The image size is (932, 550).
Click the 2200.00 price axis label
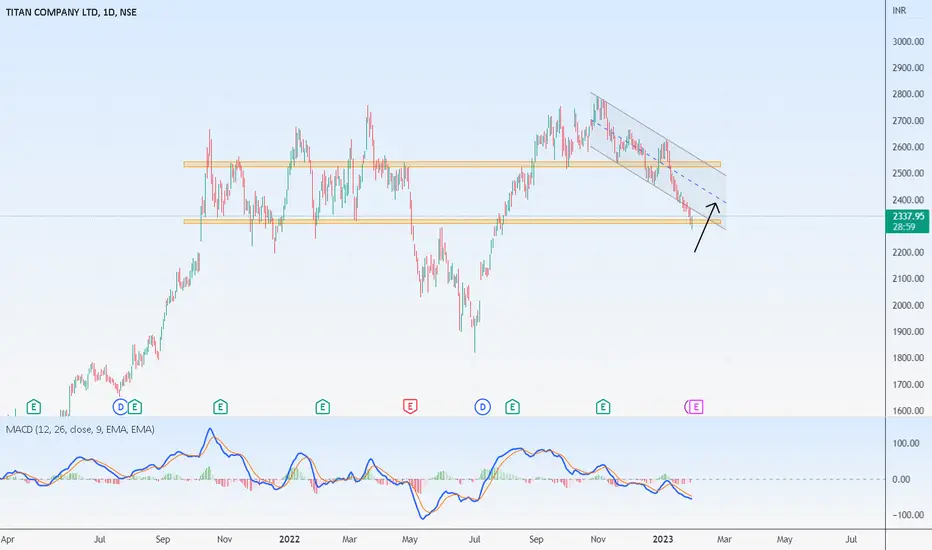click(x=908, y=252)
